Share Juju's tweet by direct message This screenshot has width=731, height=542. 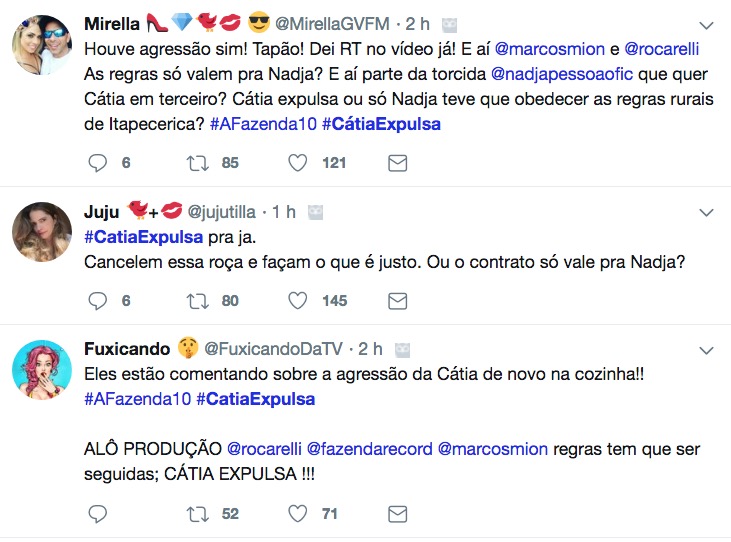click(397, 300)
